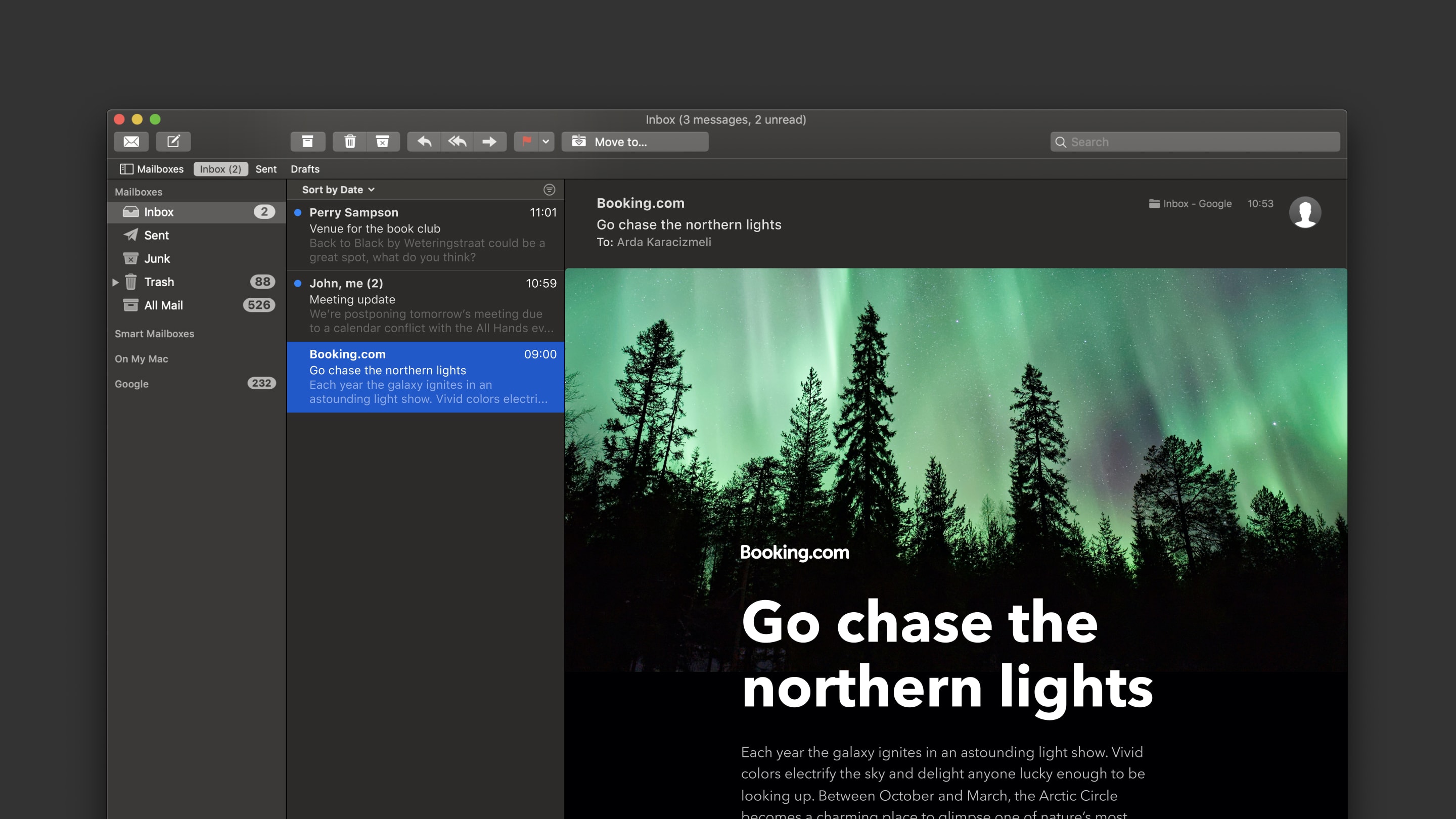Click the Trash count badge 88

click(x=262, y=282)
